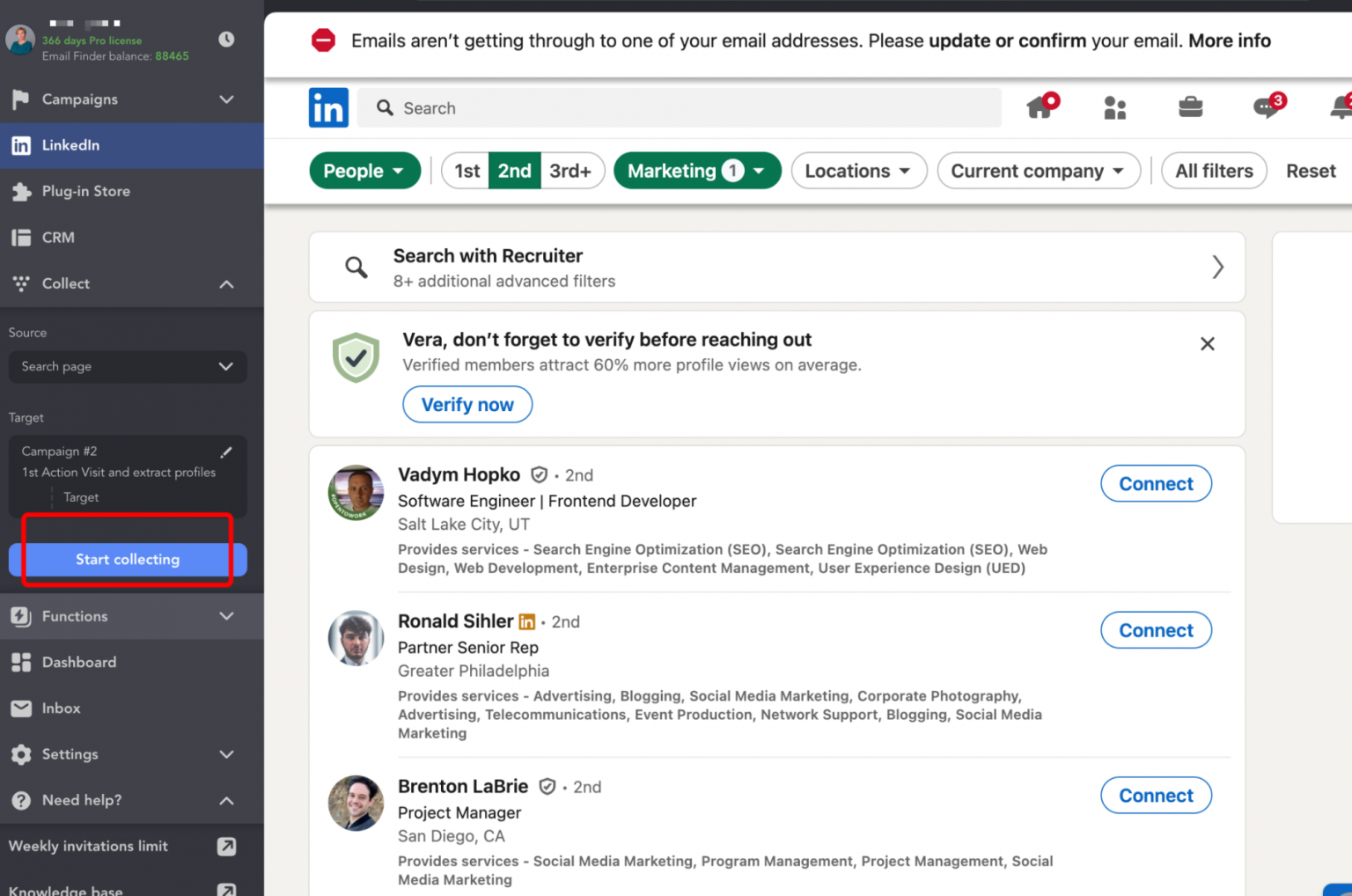Select the Campaigns flag icon
This screenshot has height=896, width=1352.
point(21,99)
